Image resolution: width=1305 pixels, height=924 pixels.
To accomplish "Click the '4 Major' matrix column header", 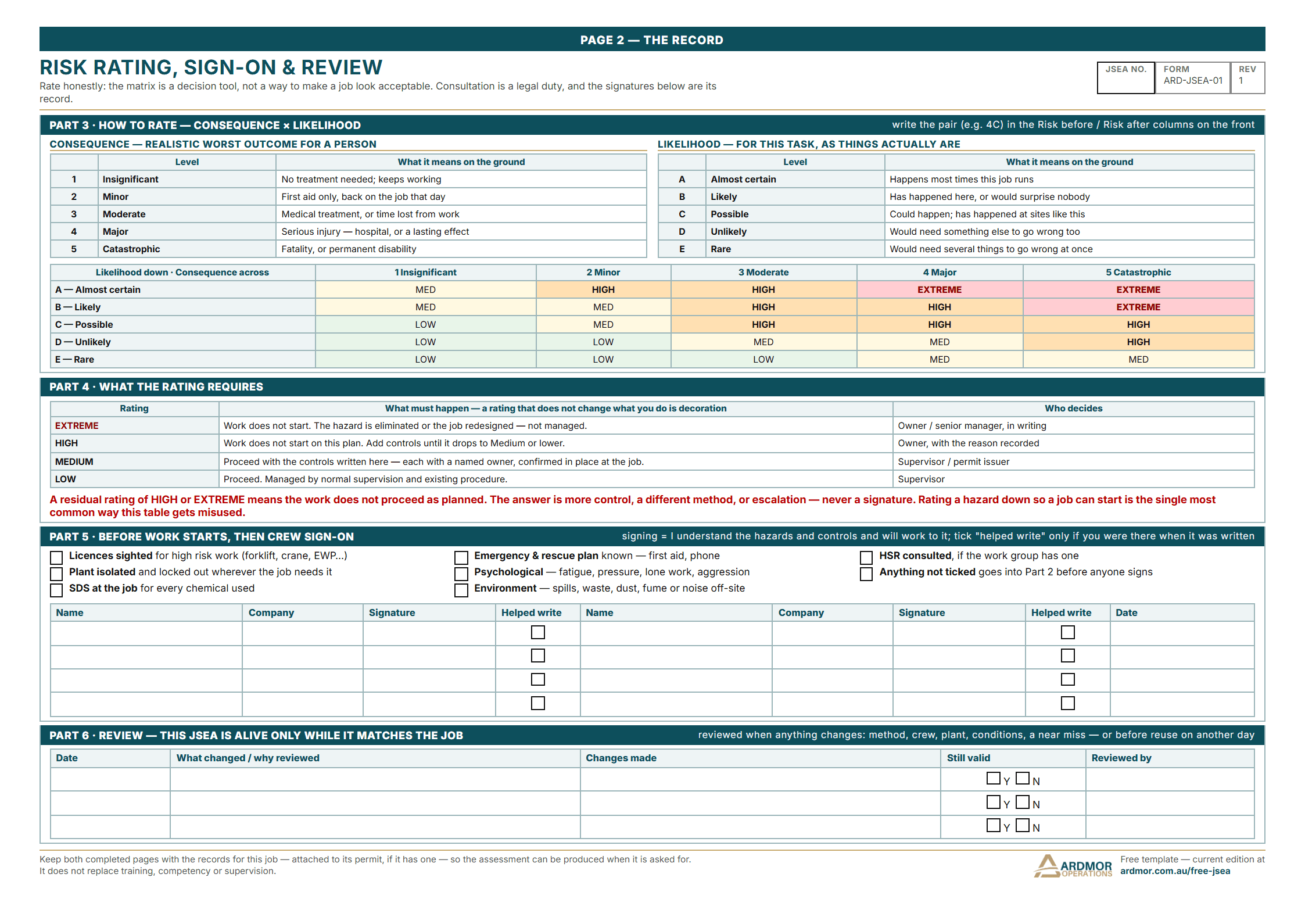I will click(940, 272).
